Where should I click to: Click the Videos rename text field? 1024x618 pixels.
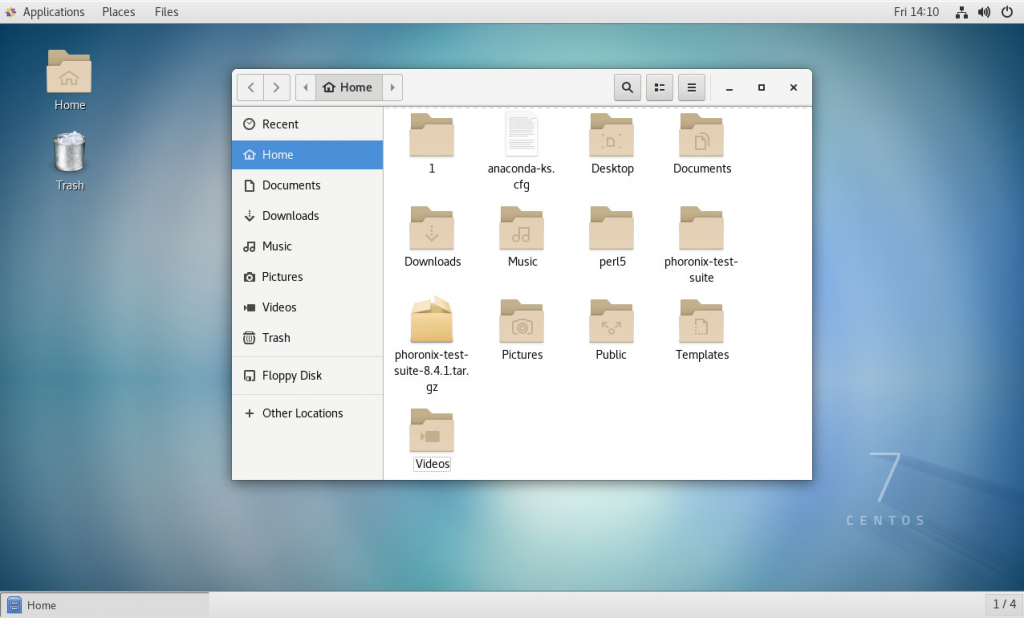coord(431,463)
